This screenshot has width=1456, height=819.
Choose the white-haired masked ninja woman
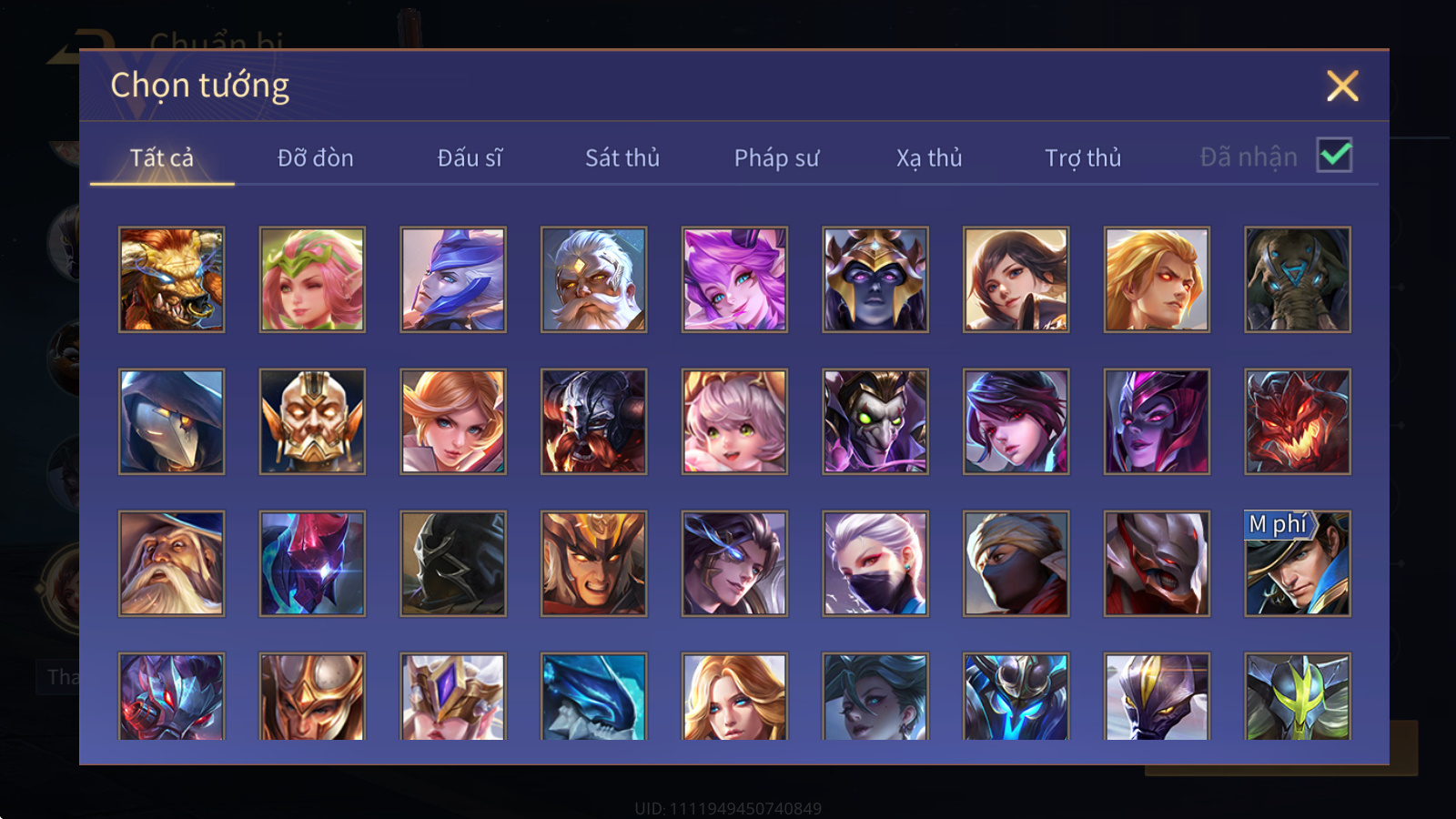point(875,563)
